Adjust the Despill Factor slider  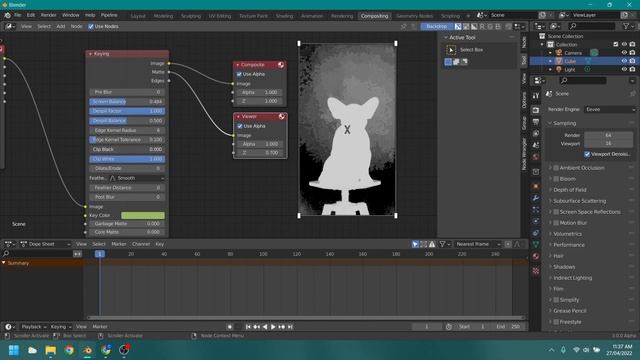pos(127,111)
